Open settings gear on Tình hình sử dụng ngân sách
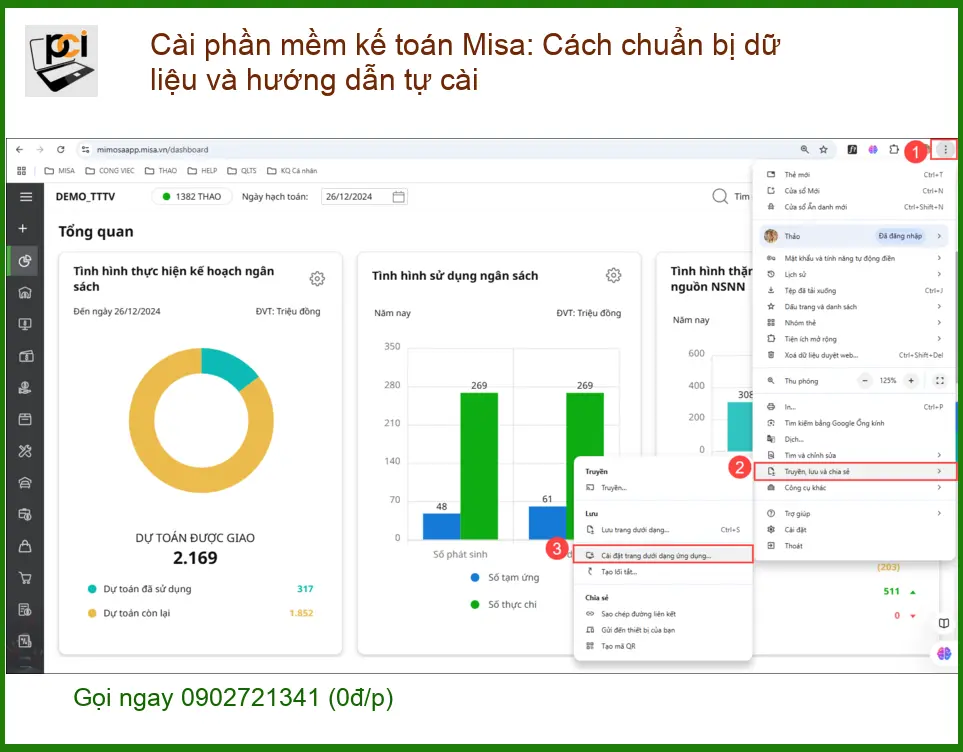 pyautogui.click(x=614, y=275)
